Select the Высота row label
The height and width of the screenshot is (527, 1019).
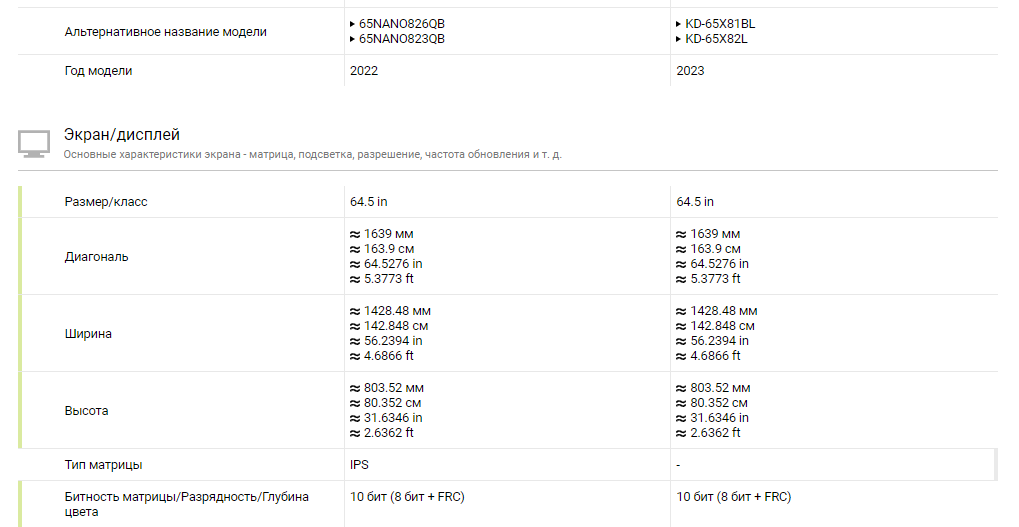[86, 411]
